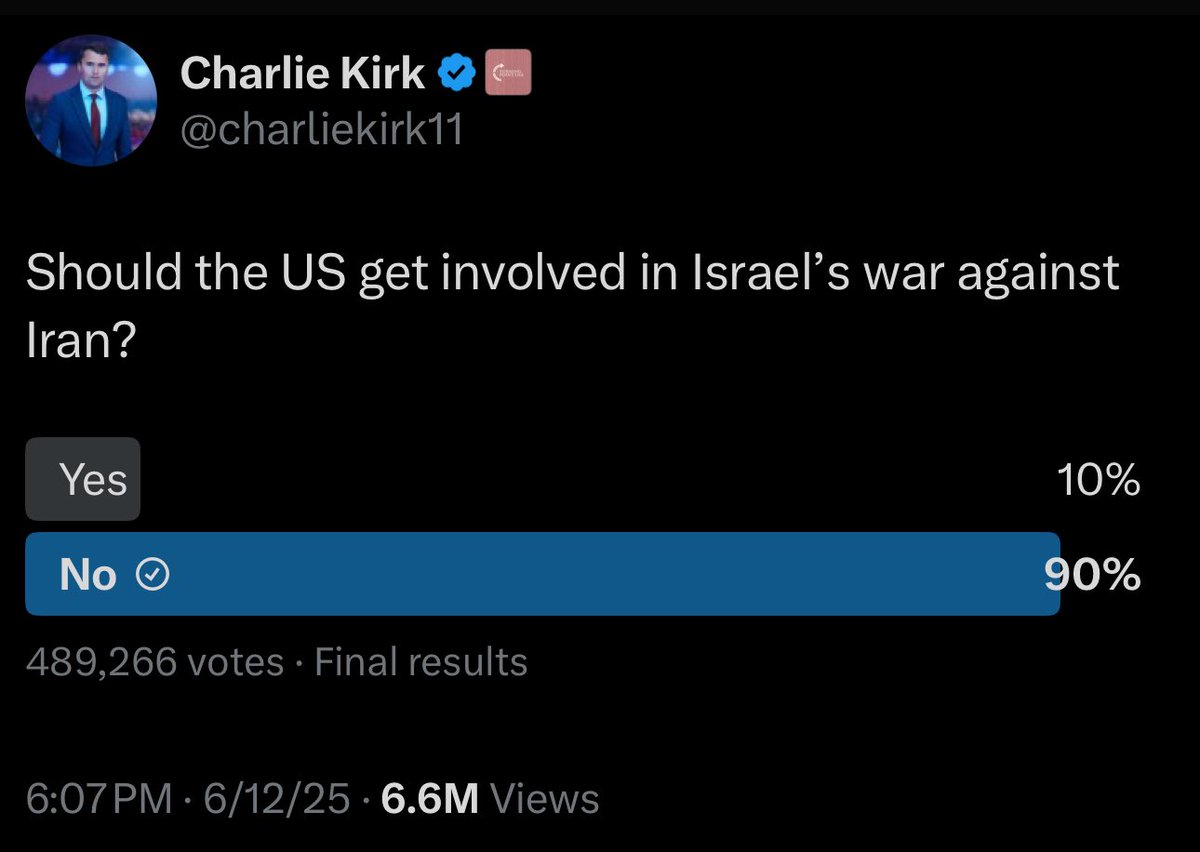Viewport: 1200px width, 852px height.
Task: Click the words Should the US
Action: click(185, 273)
